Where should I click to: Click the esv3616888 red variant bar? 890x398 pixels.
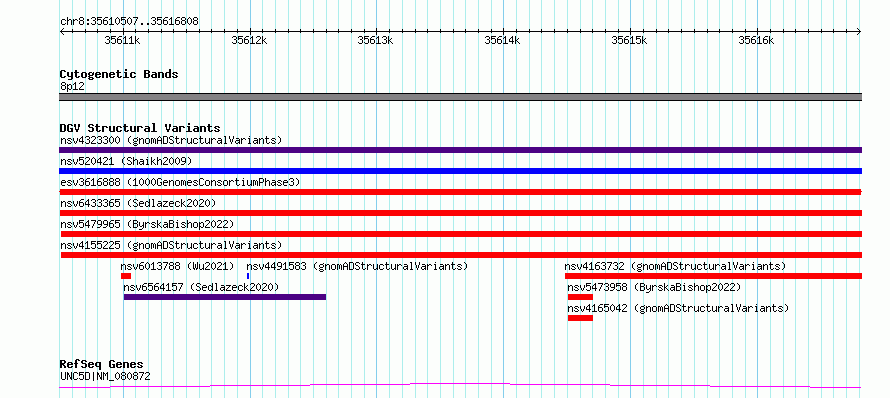point(460,192)
